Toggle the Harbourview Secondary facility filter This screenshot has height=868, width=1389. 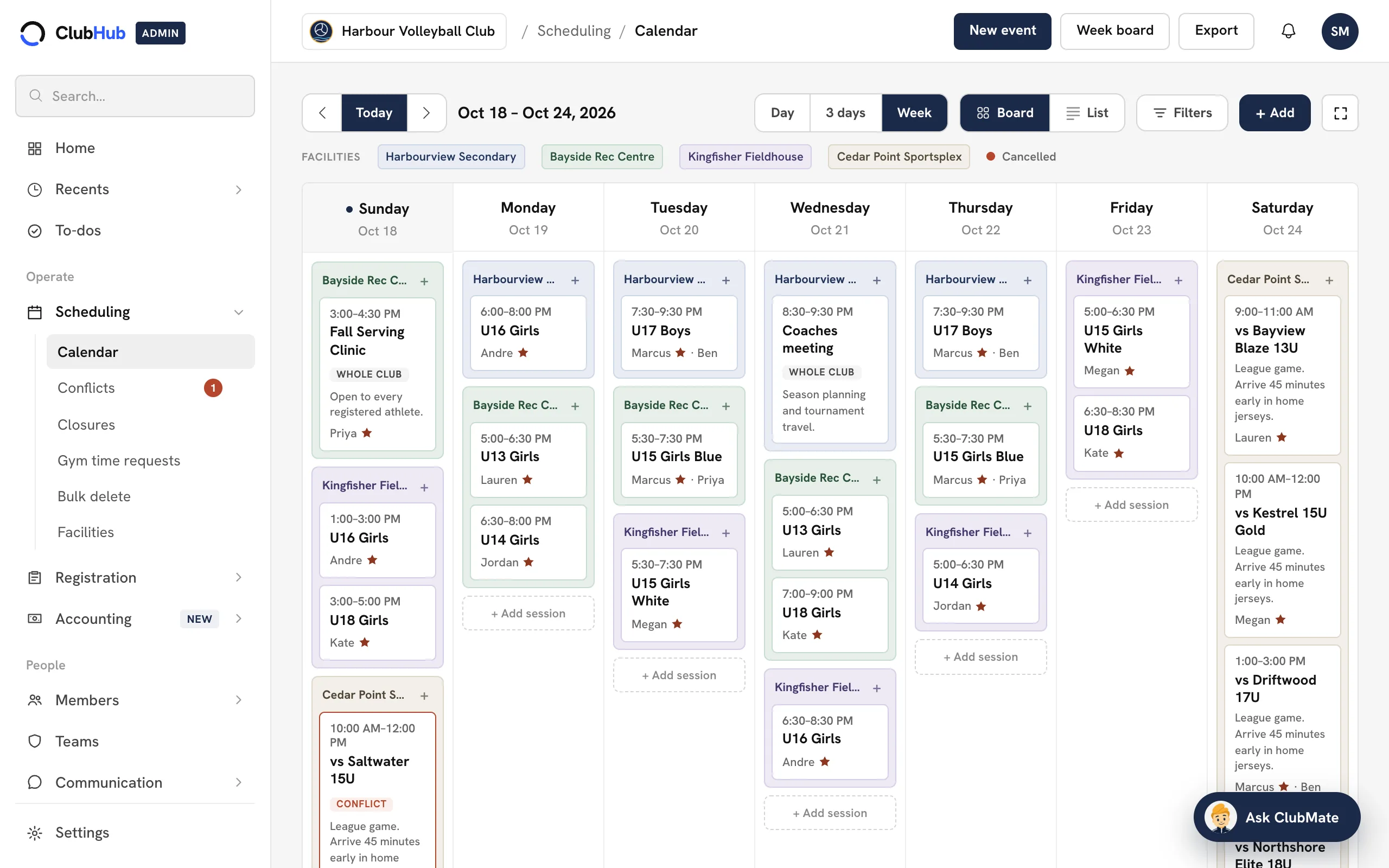pyautogui.click(x=450, y=157)
